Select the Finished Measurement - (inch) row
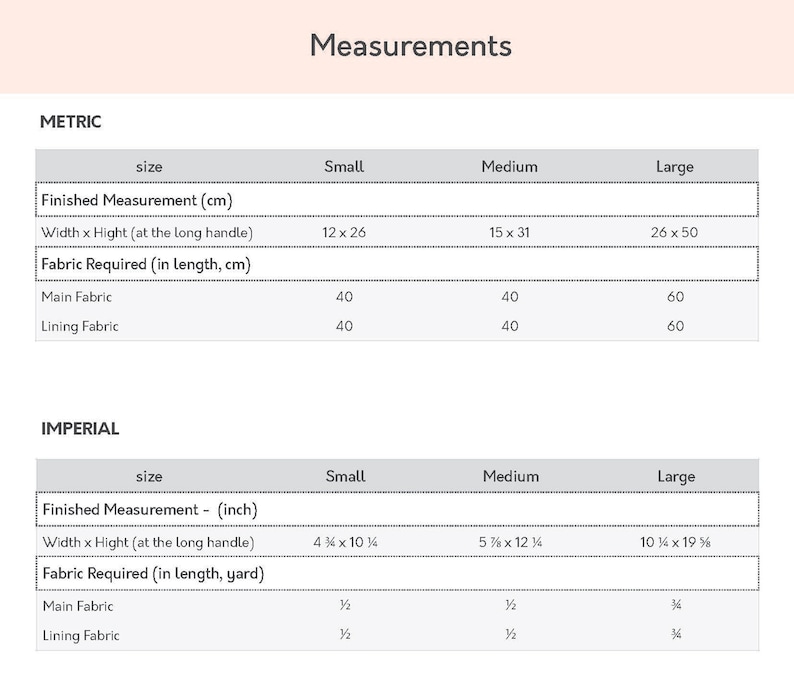 pyautogui.click(x=398, y=509)
